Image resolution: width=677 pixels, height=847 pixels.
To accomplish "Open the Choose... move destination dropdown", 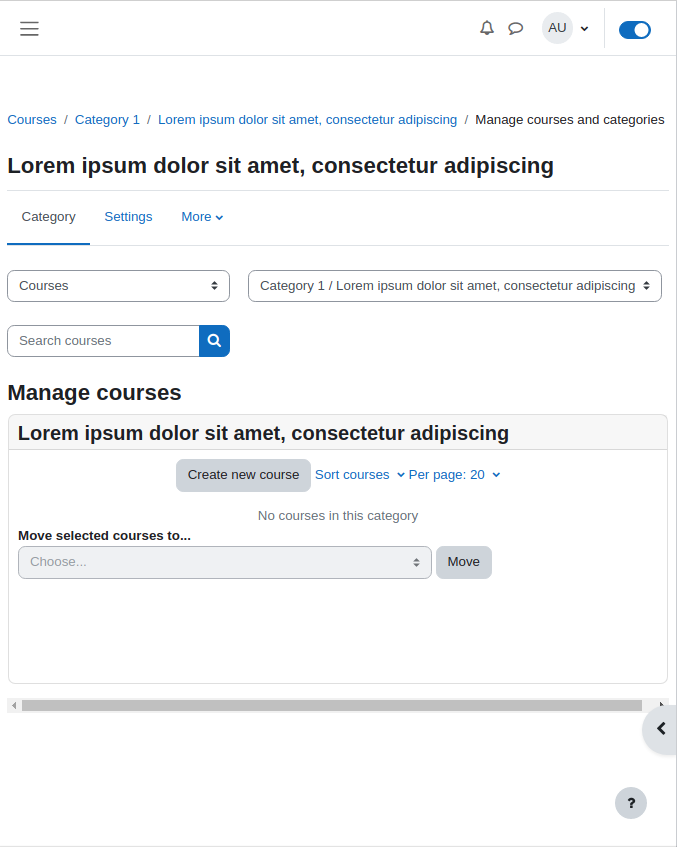I will pyautogui.click(x=225, y=562).
